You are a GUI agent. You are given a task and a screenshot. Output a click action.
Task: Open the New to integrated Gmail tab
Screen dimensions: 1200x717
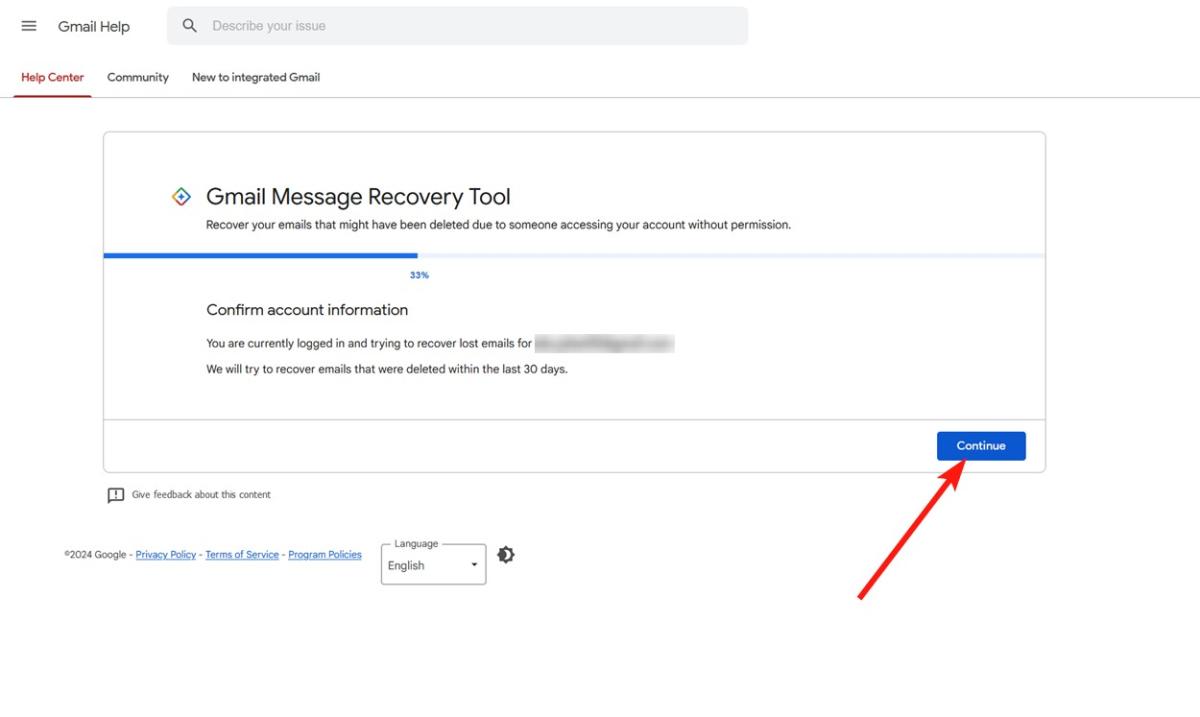pyautogui.click(x=255, y=77)
